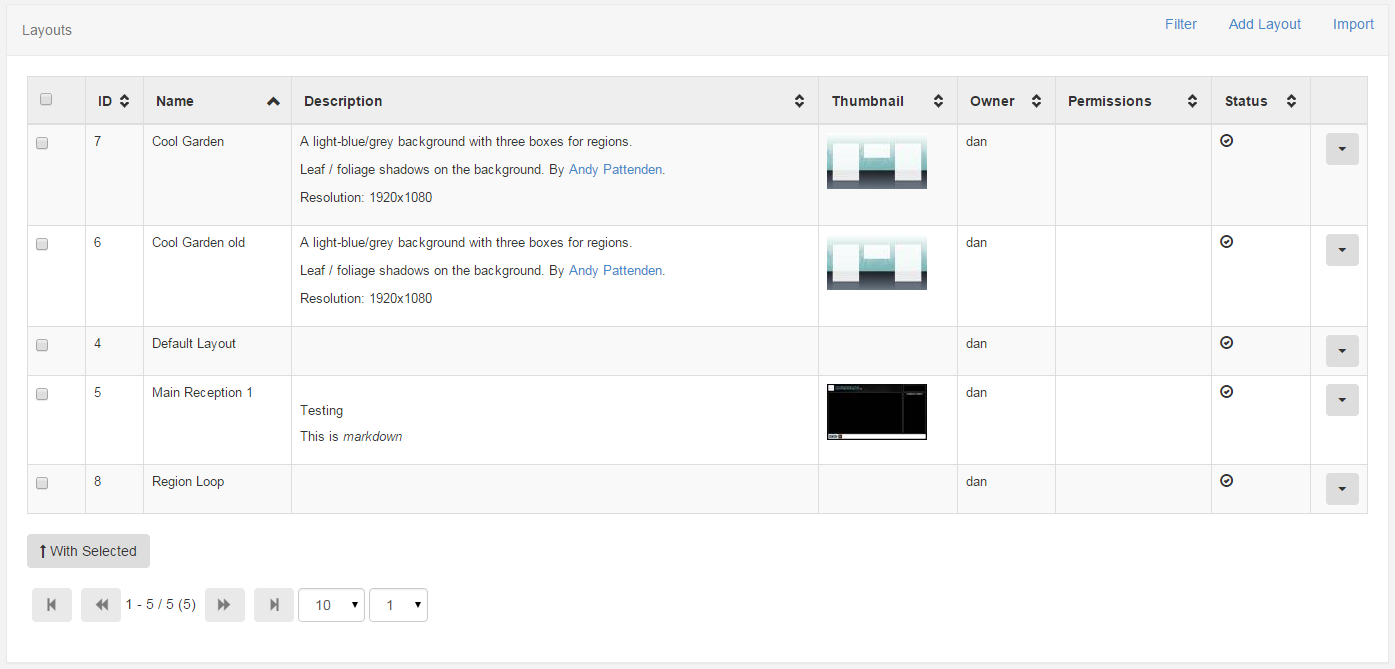Click Import in the top bar
This screenshot has height=669, width=1395.
(1353, 24)
